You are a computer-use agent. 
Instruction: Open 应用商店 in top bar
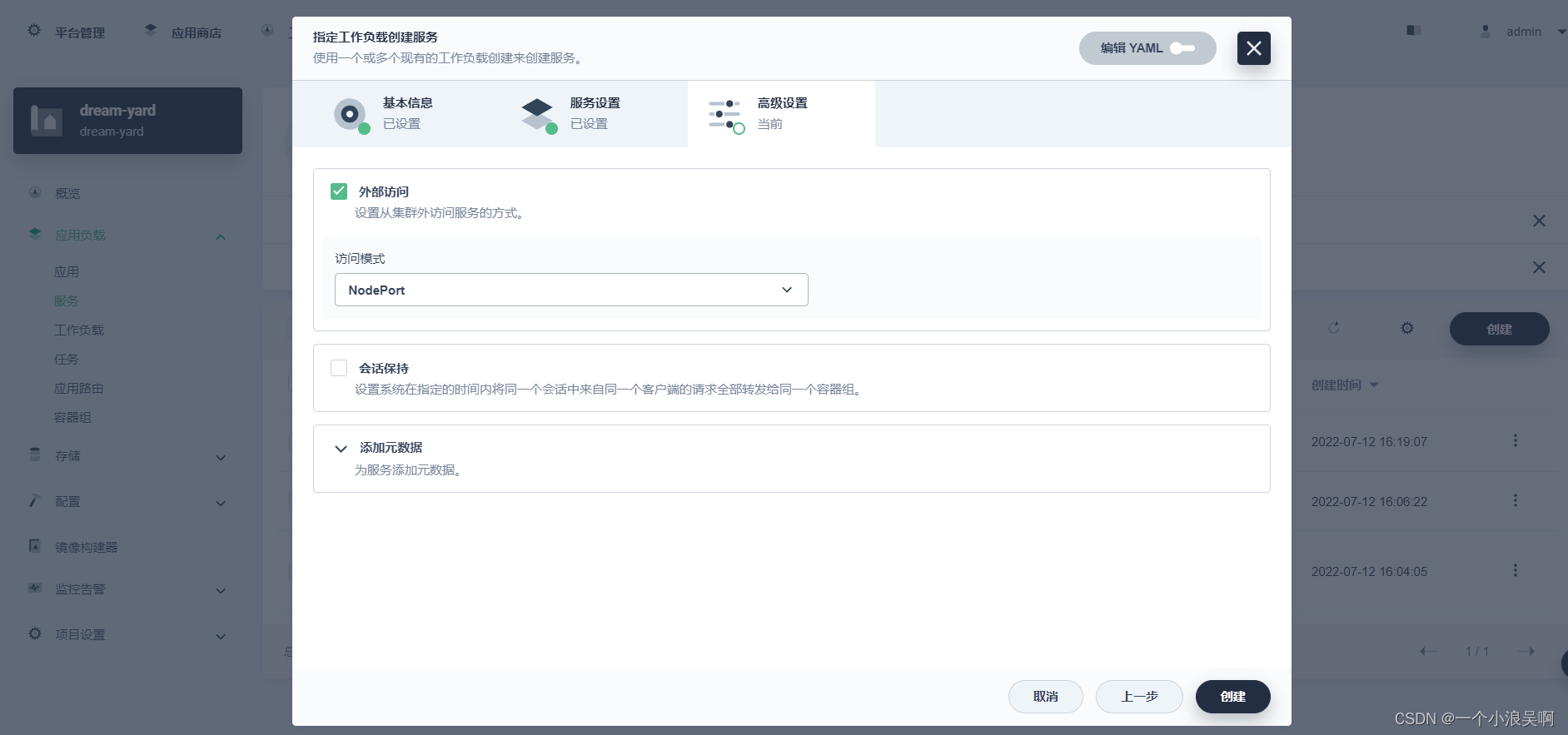[197, 32]
